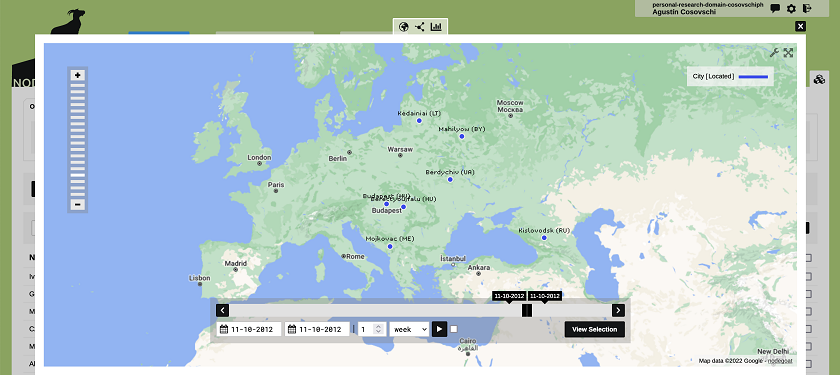Select the Kislovodsk (RU) city dot
The image size is (840, 375).
tap(544, 238)
